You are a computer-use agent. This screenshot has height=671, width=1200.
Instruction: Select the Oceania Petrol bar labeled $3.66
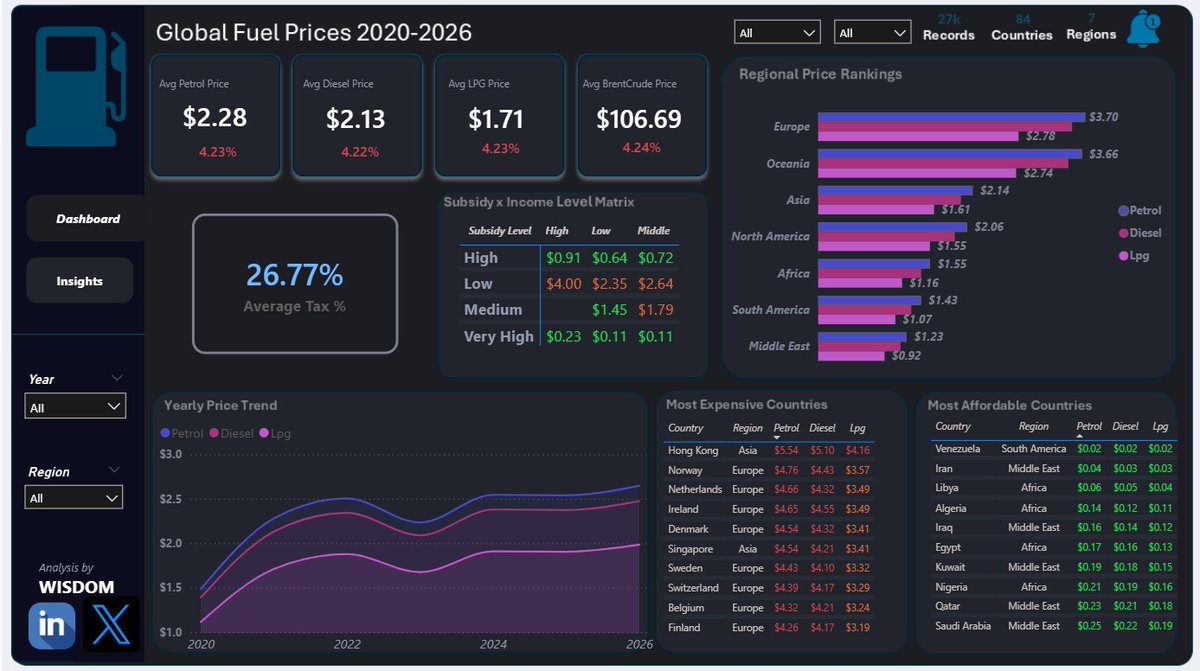click(950, 154)
